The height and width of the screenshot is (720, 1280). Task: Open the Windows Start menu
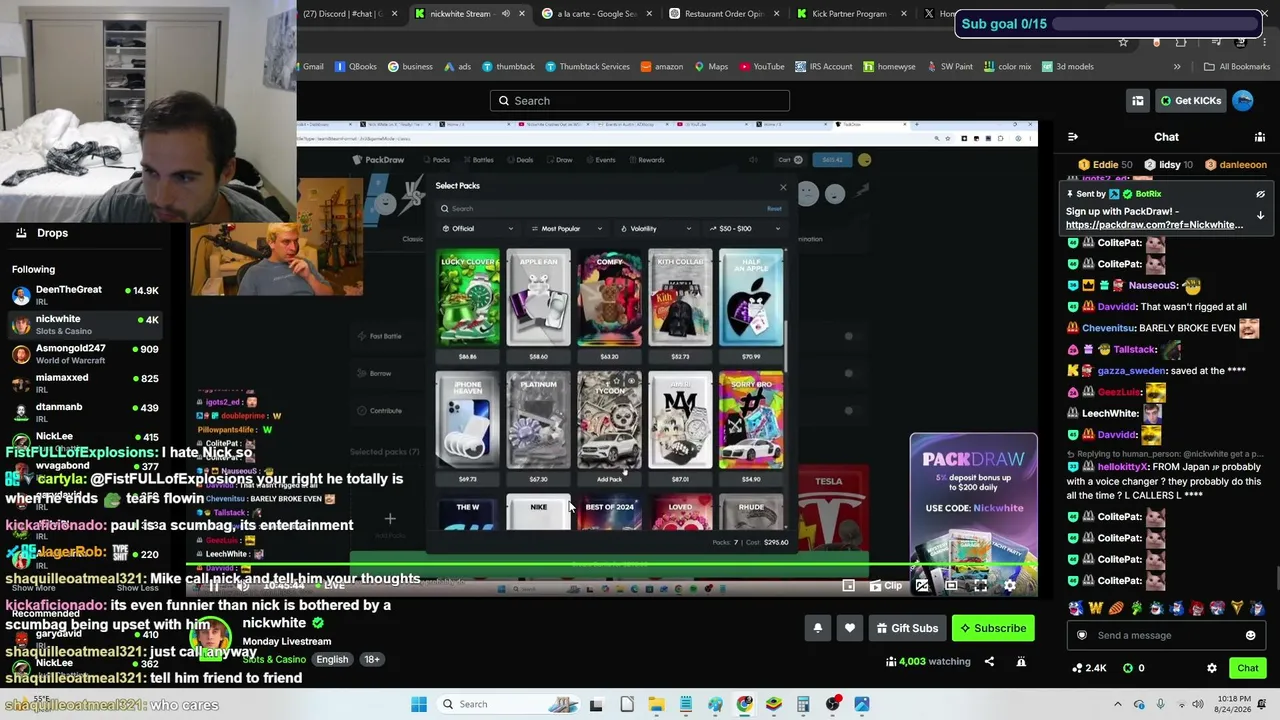tap(419, 704)
